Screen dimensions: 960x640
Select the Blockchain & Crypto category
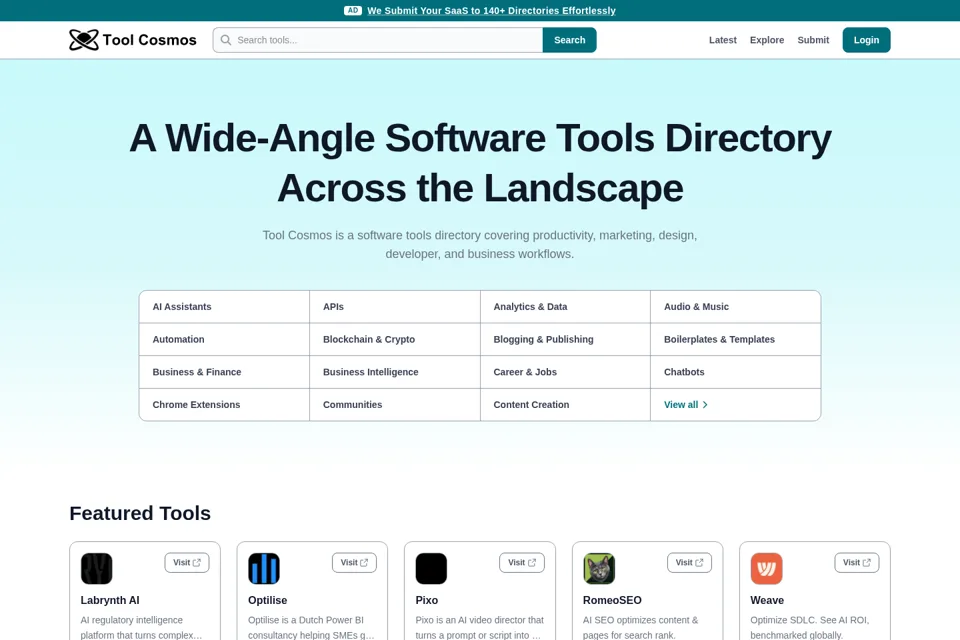tap(395, 339)
